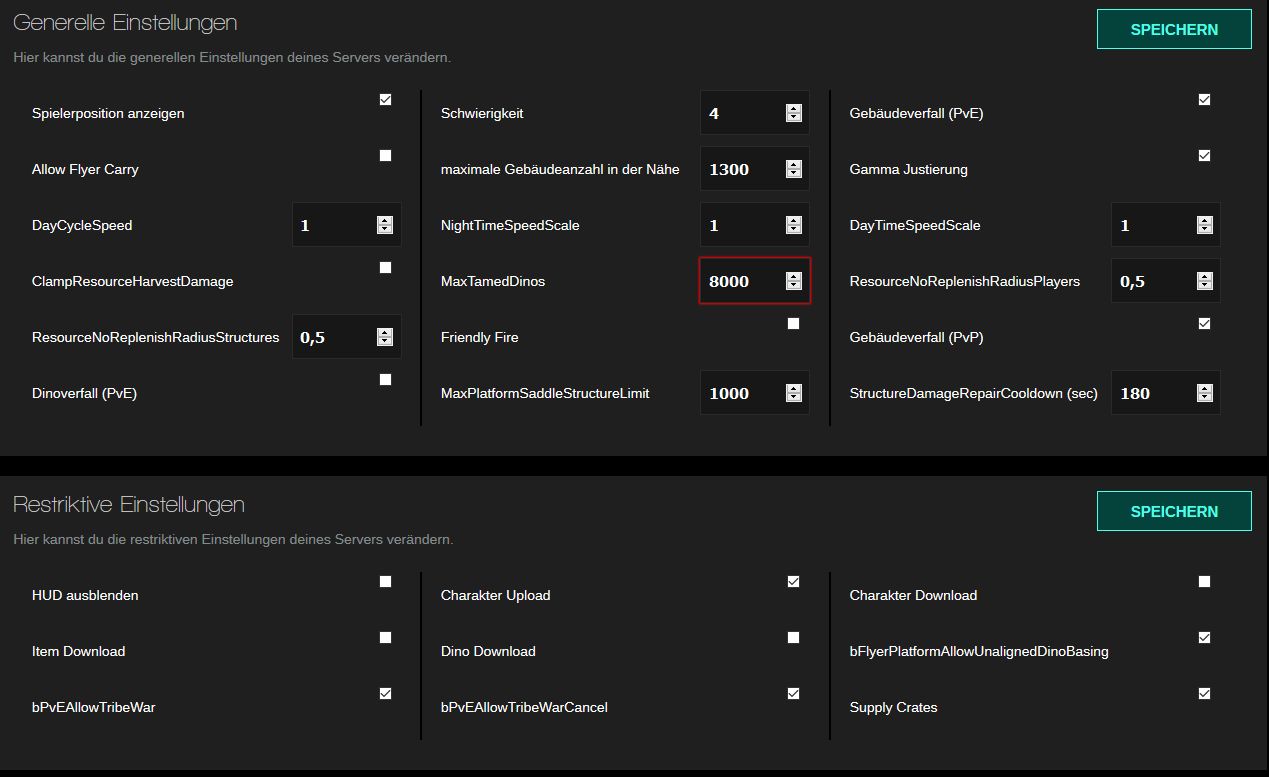The image size is (1269, 777).
Task: Click the Allow Flyer Carry label
Action: pos(85,170)
